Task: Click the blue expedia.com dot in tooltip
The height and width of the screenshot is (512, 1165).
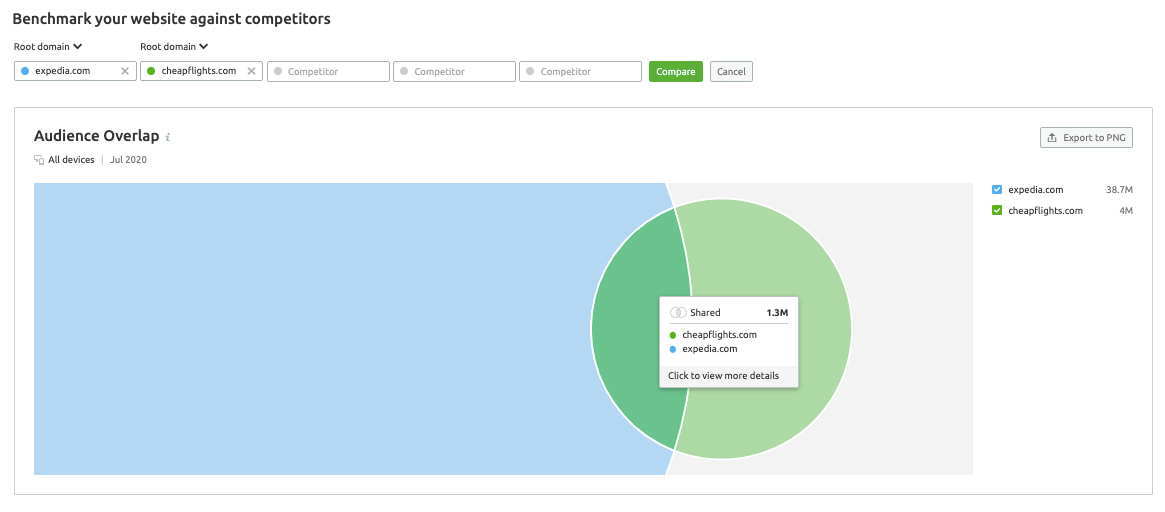Action: pyautogui.click(x=674, y=349)
